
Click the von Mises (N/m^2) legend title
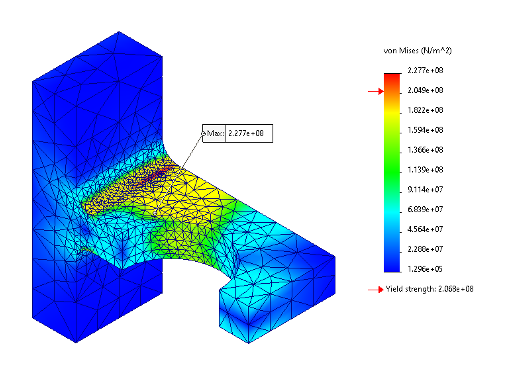[418, 51]
